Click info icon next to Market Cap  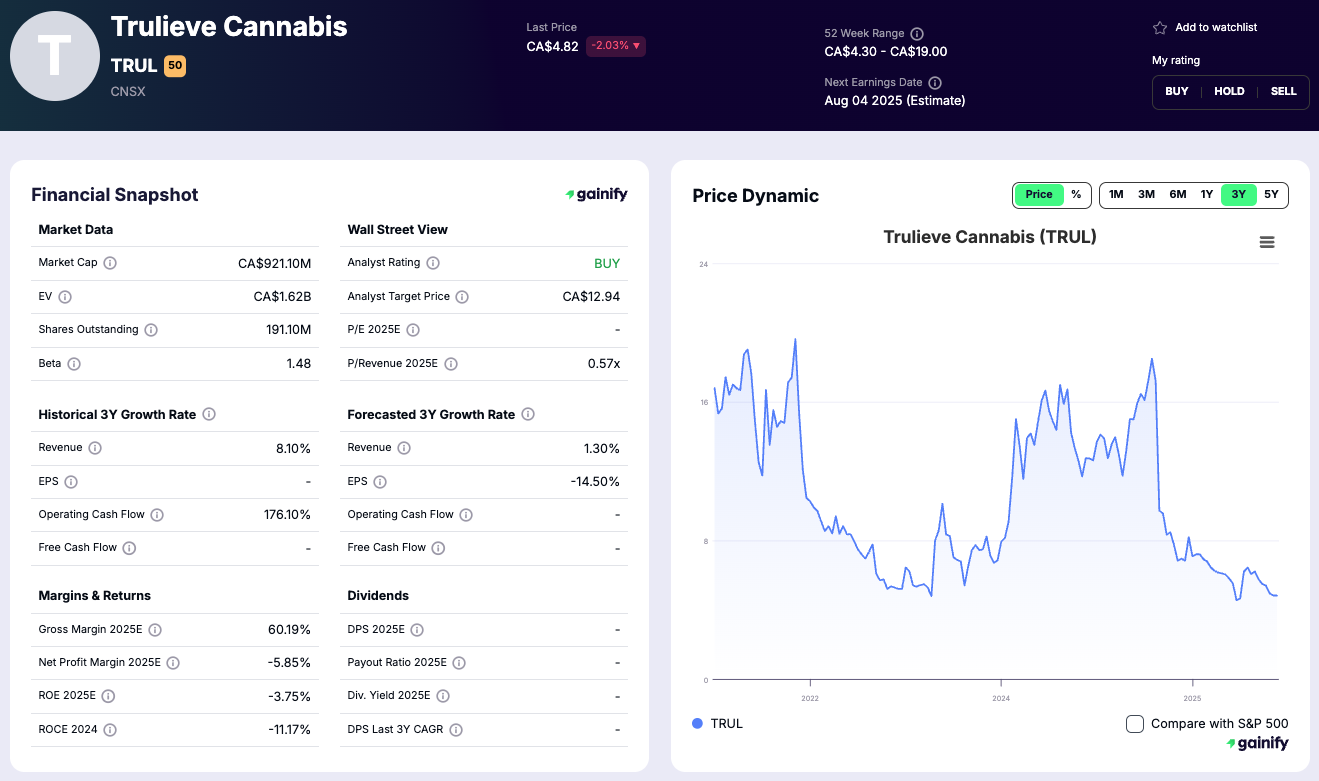pyautogui.click(x=110, y=263)
